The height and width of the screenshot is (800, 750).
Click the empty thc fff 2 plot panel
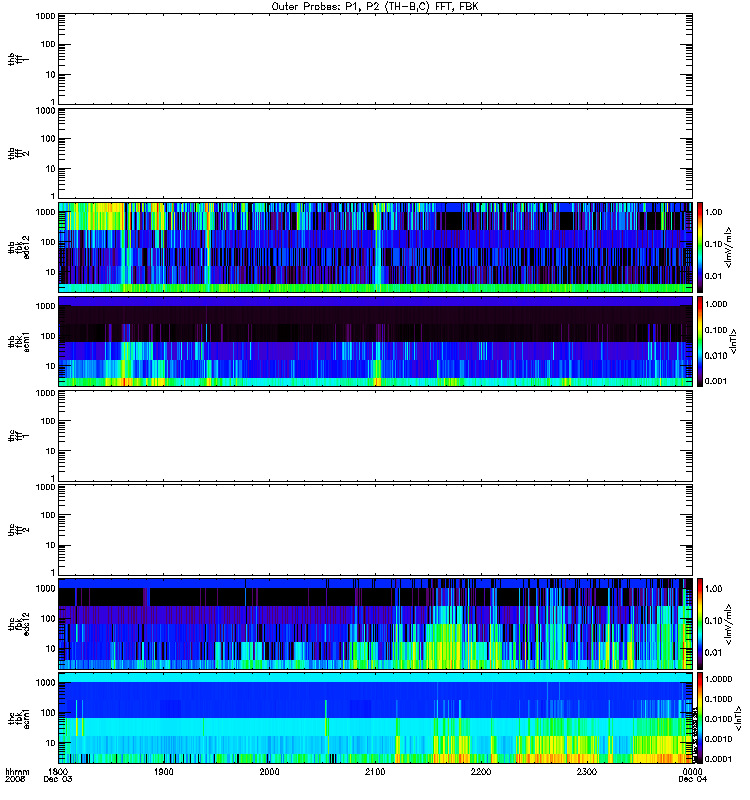coord(376,530)
